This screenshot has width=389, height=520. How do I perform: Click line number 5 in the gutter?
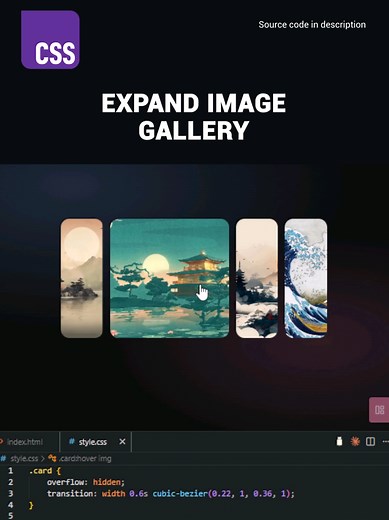point(10,516)
